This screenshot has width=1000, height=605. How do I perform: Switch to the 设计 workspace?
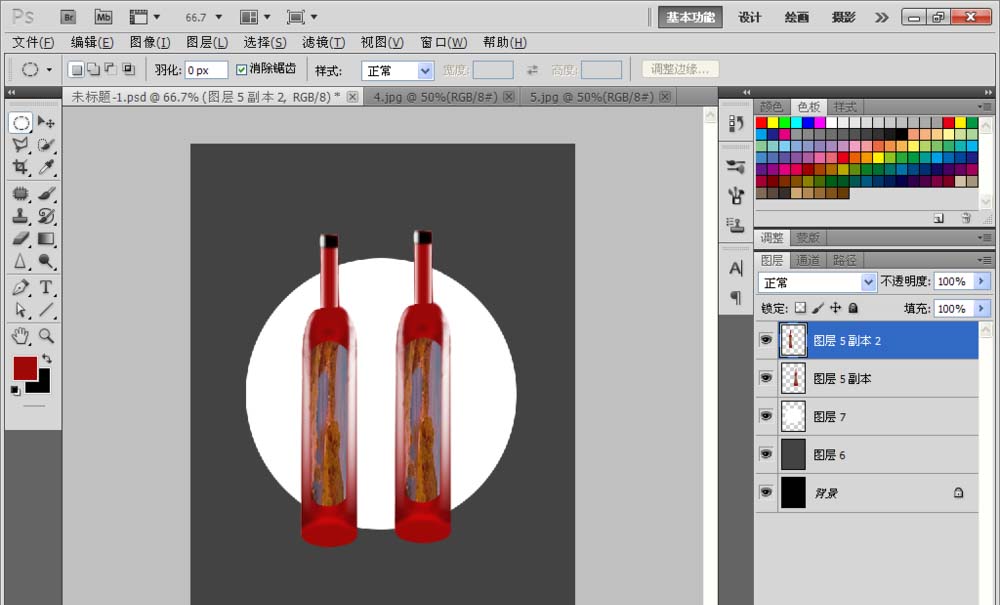(749, 17)
